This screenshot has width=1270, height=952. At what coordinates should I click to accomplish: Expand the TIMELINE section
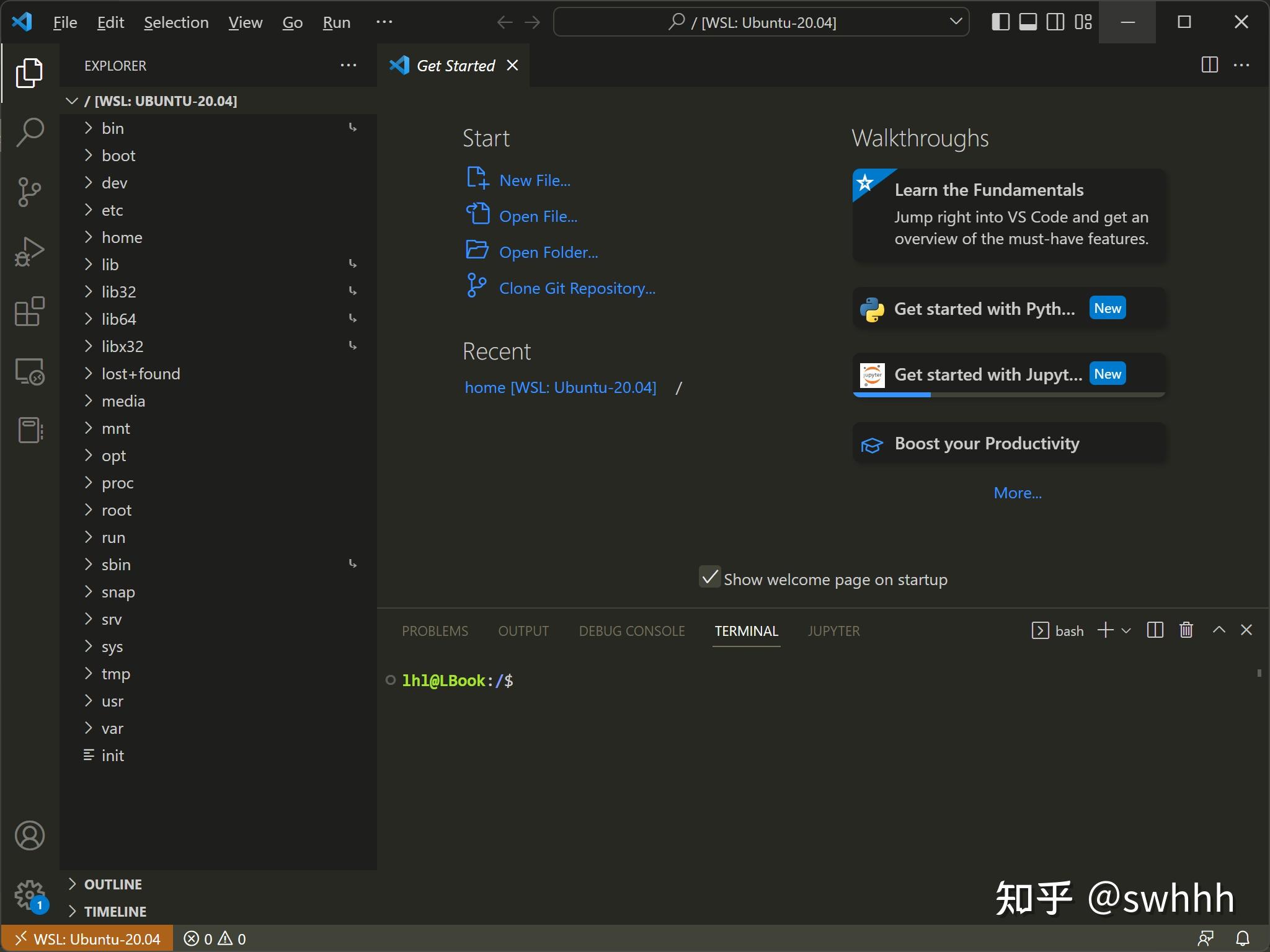point(218,911)
